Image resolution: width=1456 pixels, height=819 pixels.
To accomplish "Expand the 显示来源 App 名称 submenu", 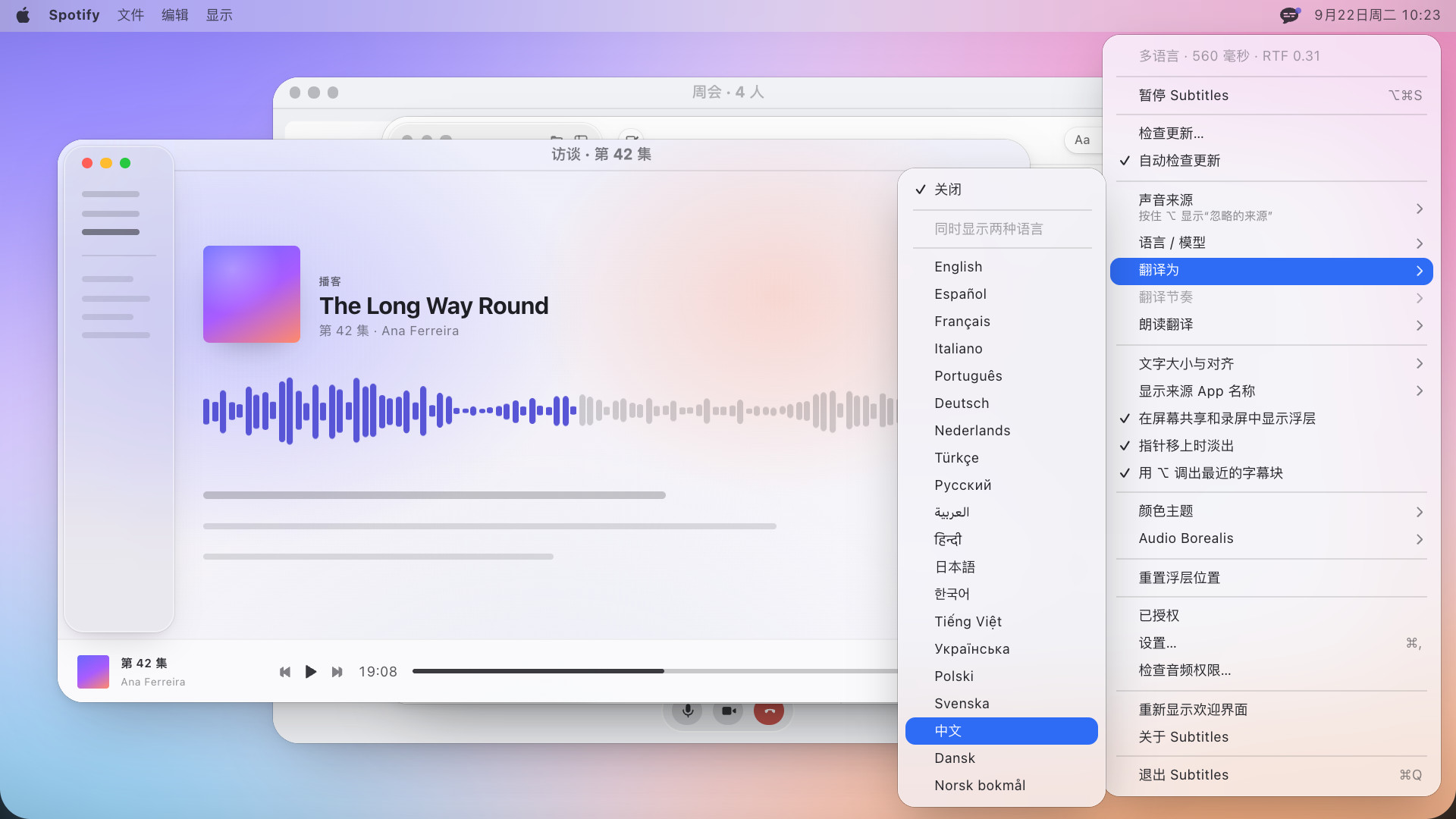I will [x=1272, y=391].
